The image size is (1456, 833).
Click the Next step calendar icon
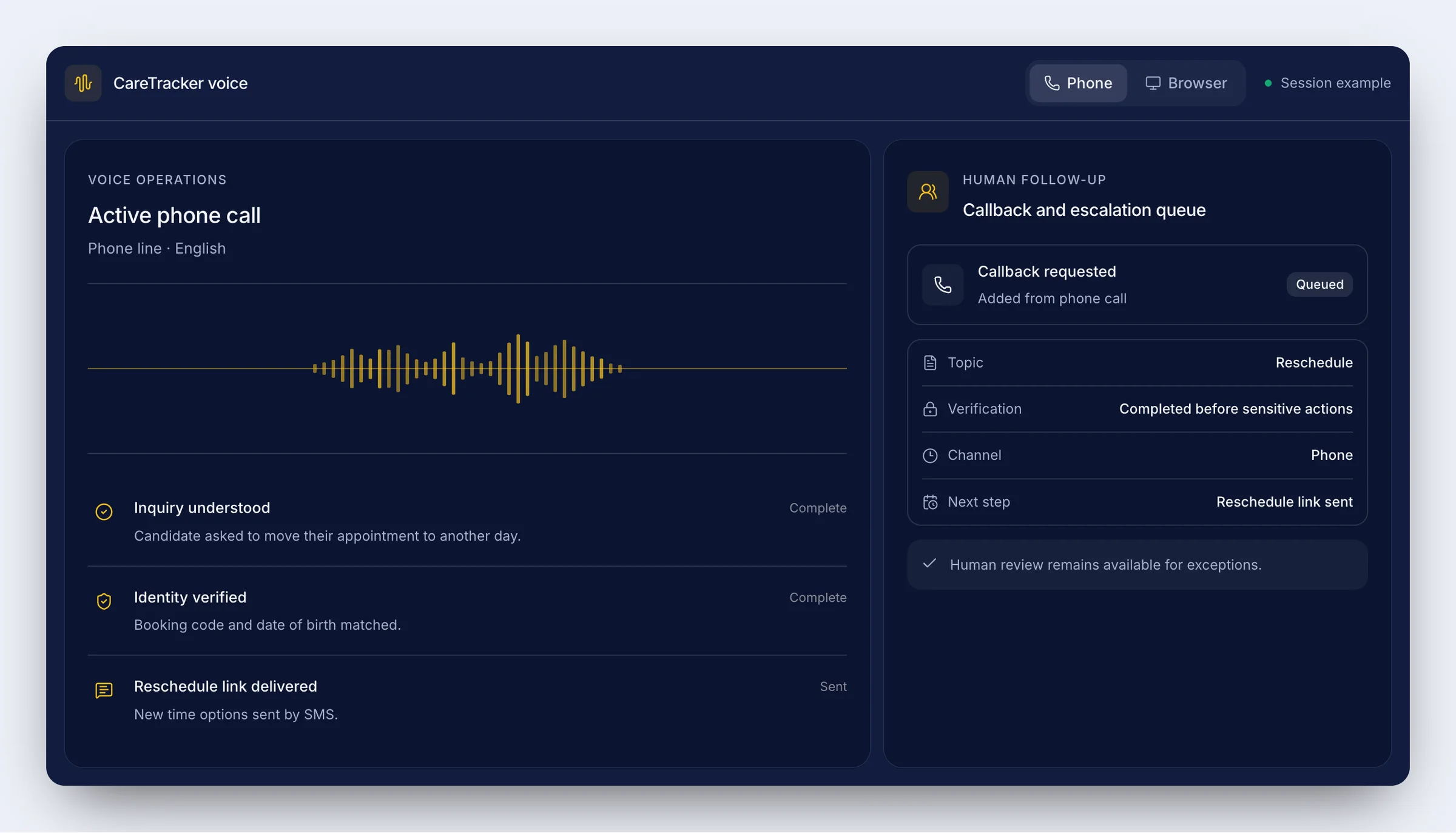(x=930, y=502)
